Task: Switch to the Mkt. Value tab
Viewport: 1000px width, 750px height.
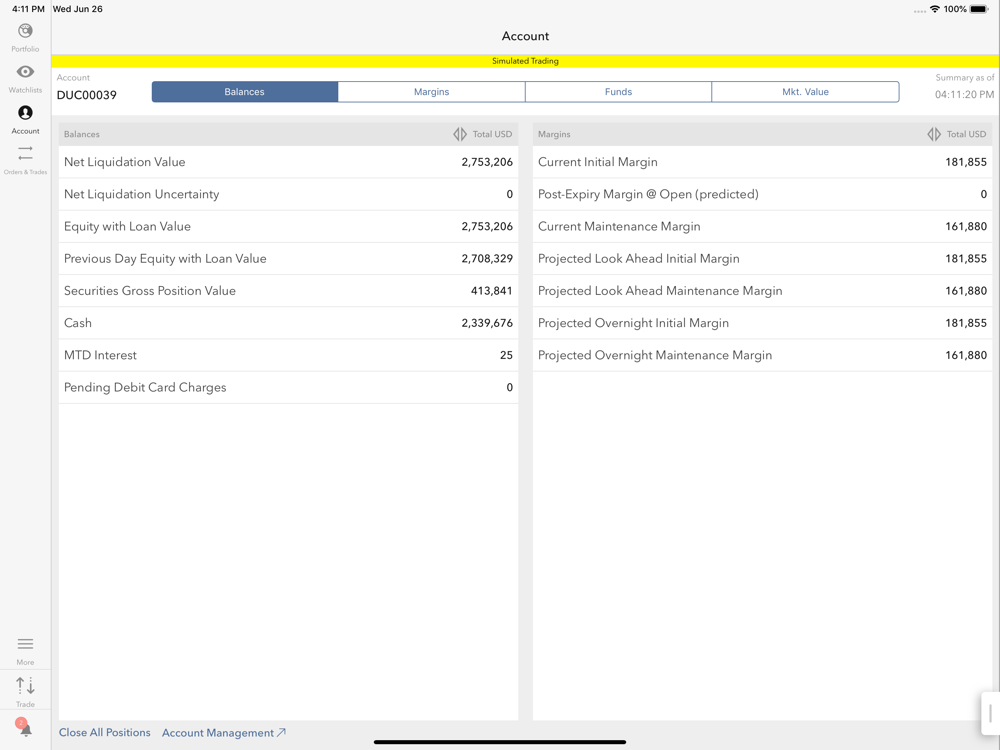Action: [x=805, y=92]
